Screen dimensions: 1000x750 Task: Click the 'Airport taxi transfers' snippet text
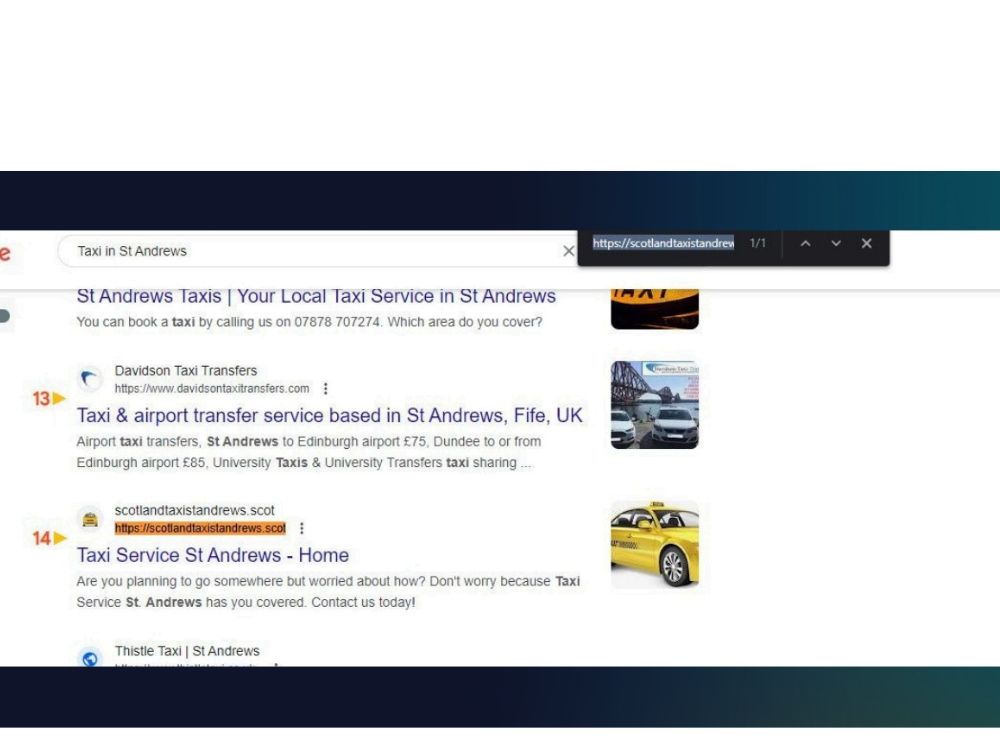click(x=309, y=452)
